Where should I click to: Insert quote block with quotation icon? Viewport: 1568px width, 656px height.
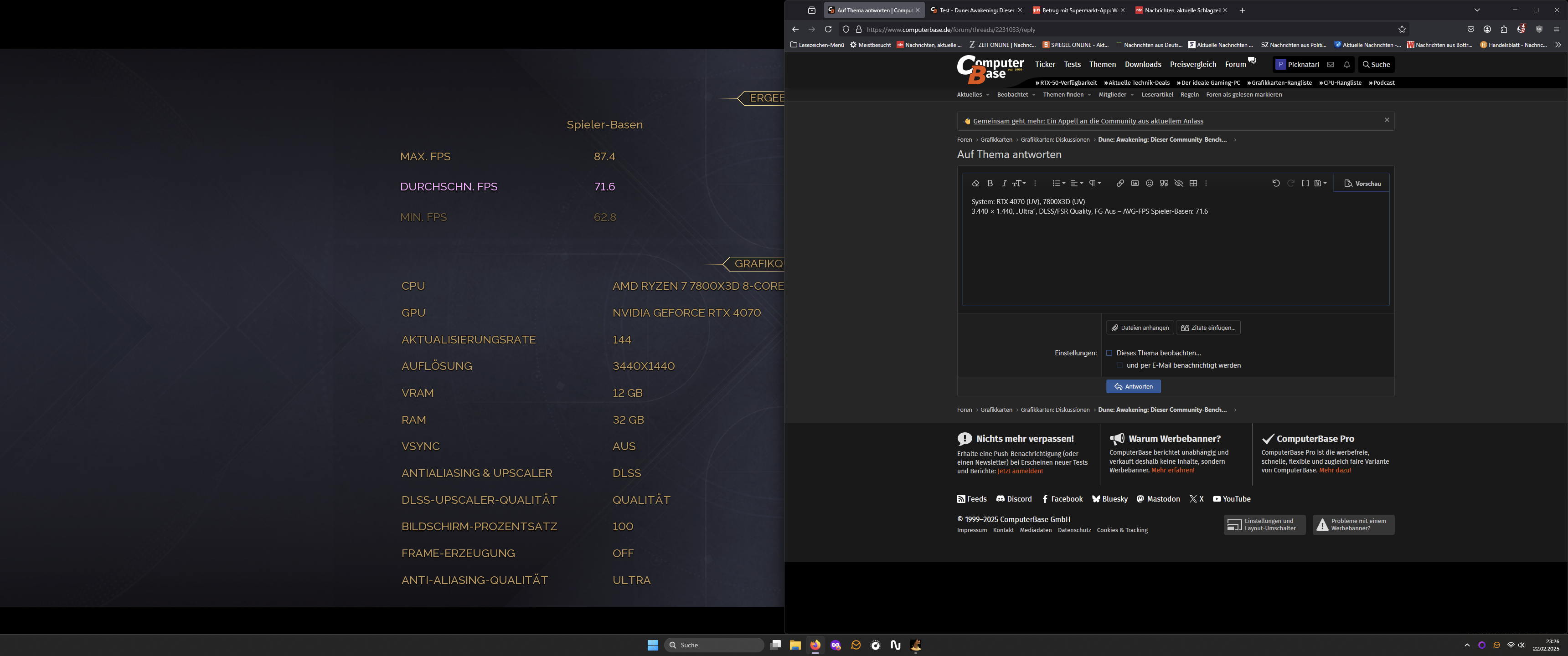point(1164,183)
